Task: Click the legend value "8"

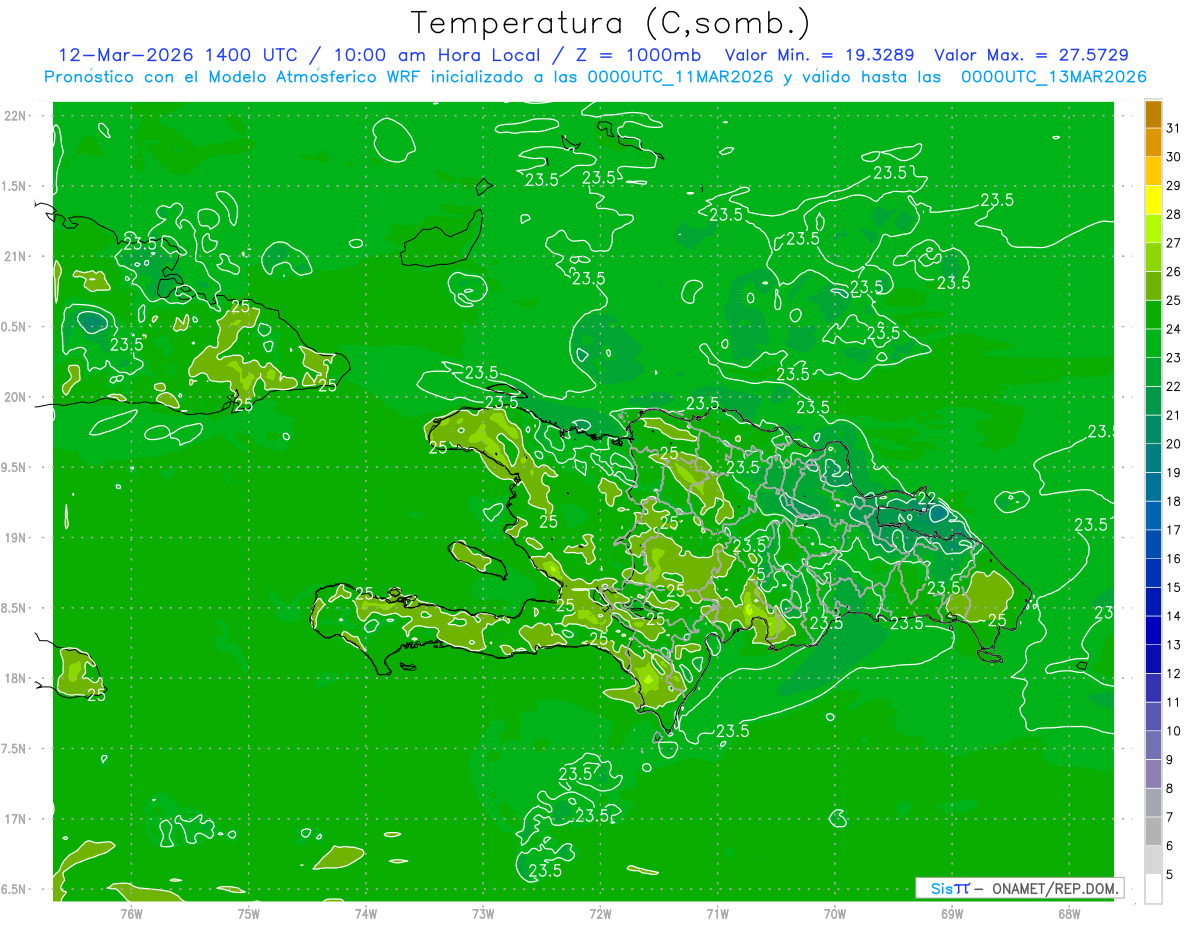Action: coord(1171,789)
